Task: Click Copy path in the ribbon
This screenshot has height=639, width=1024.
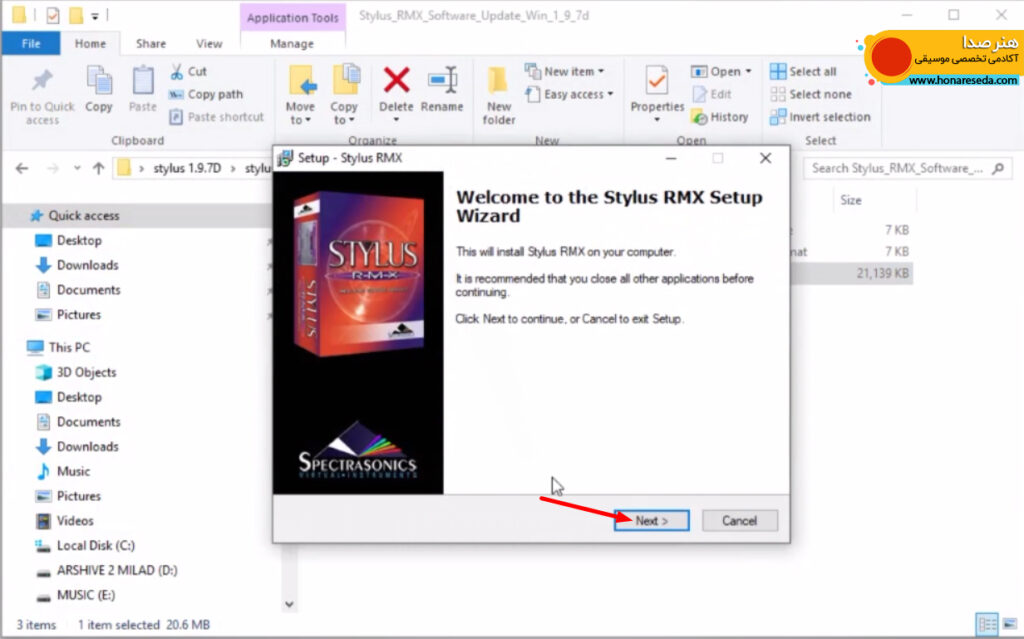Action: (x=206, y=95)
